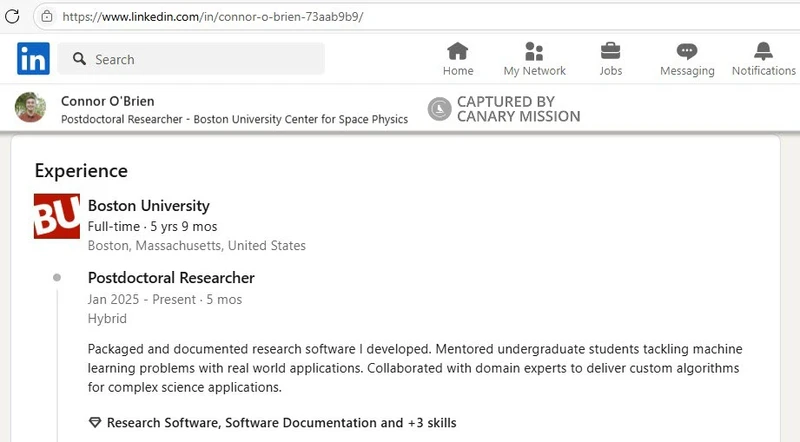Viewport: 800px width, 442px height.
Task: Click the Postdoctoral Researcher position title
Action: point(171,278)
